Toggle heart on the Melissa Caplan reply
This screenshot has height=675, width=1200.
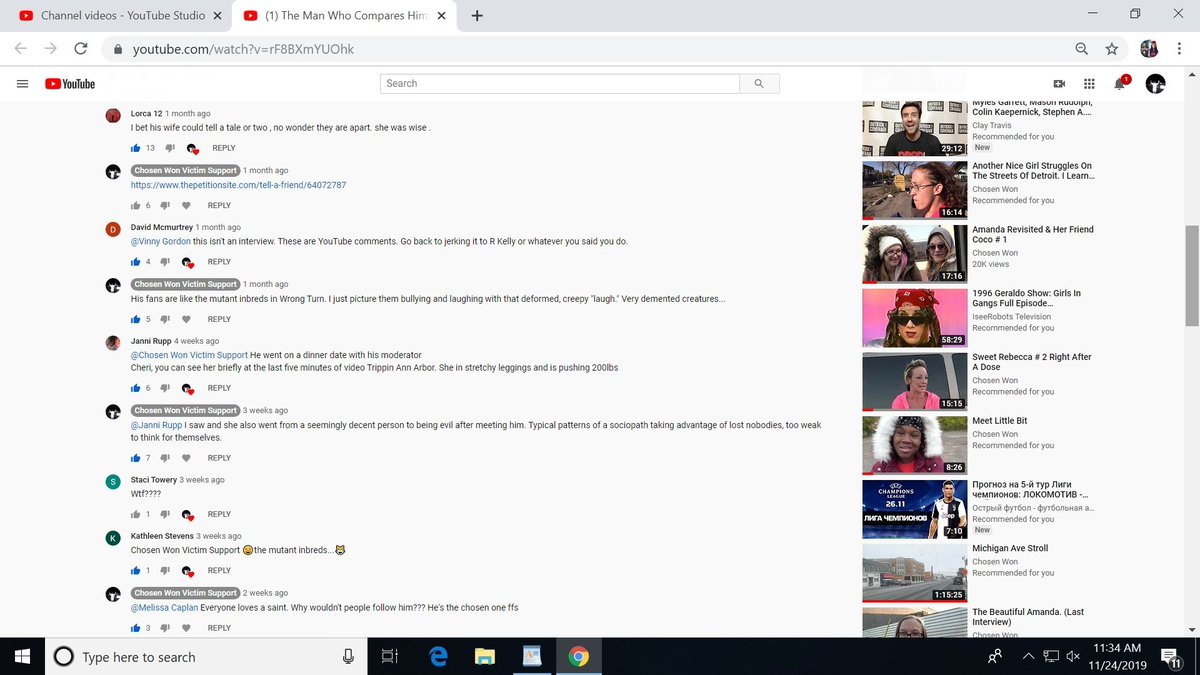tap(186, 628)
